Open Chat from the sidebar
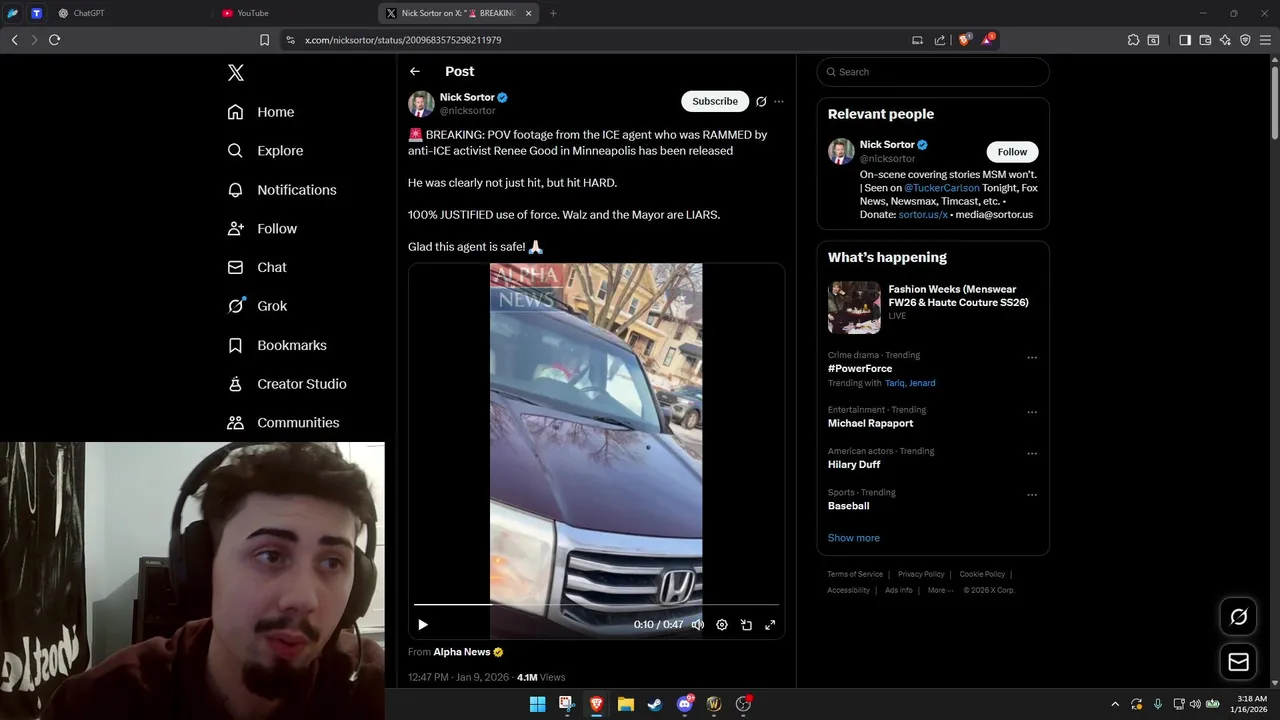 [257, 267]
